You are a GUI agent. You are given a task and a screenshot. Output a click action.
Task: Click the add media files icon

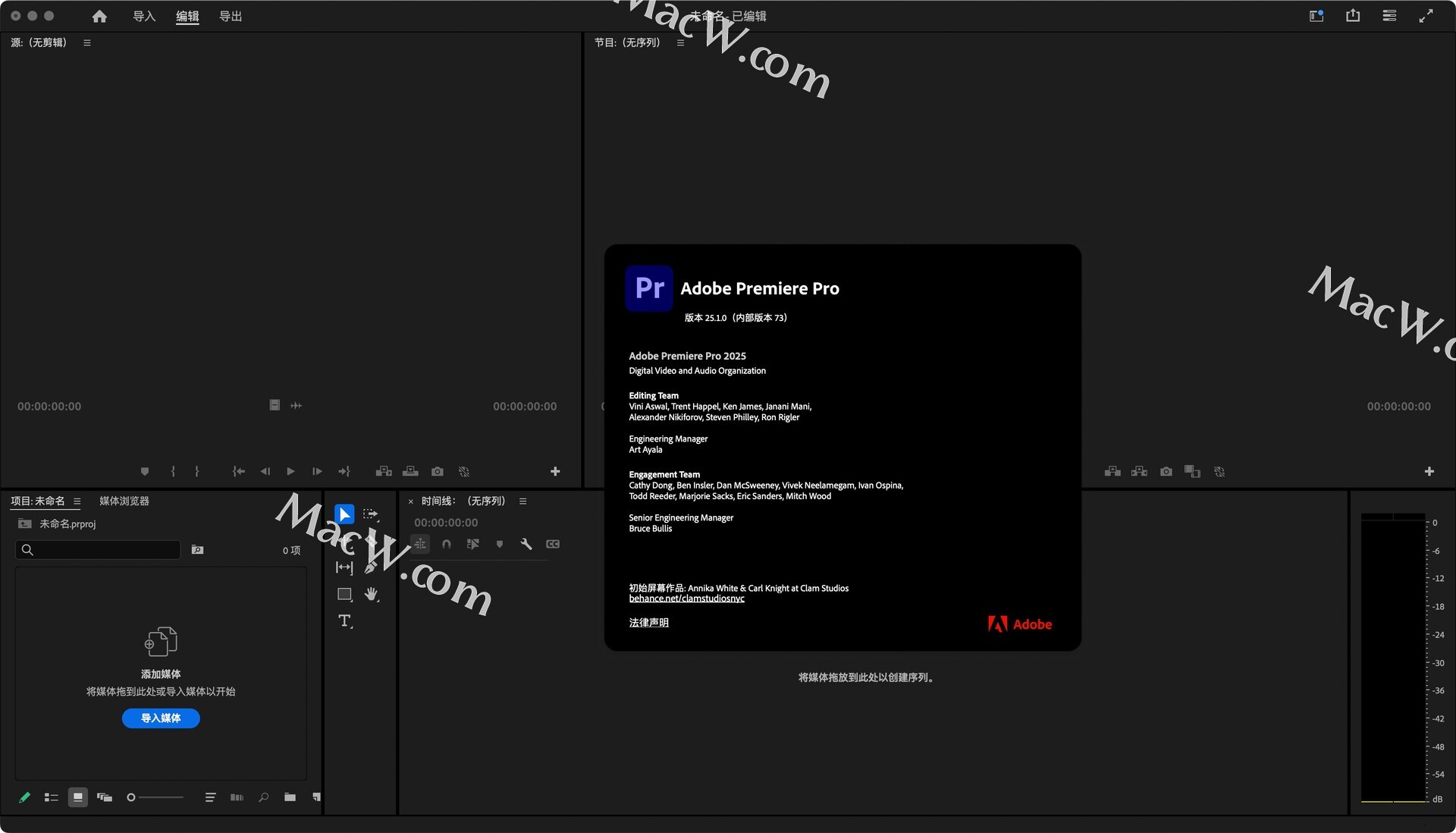(161, 642)
